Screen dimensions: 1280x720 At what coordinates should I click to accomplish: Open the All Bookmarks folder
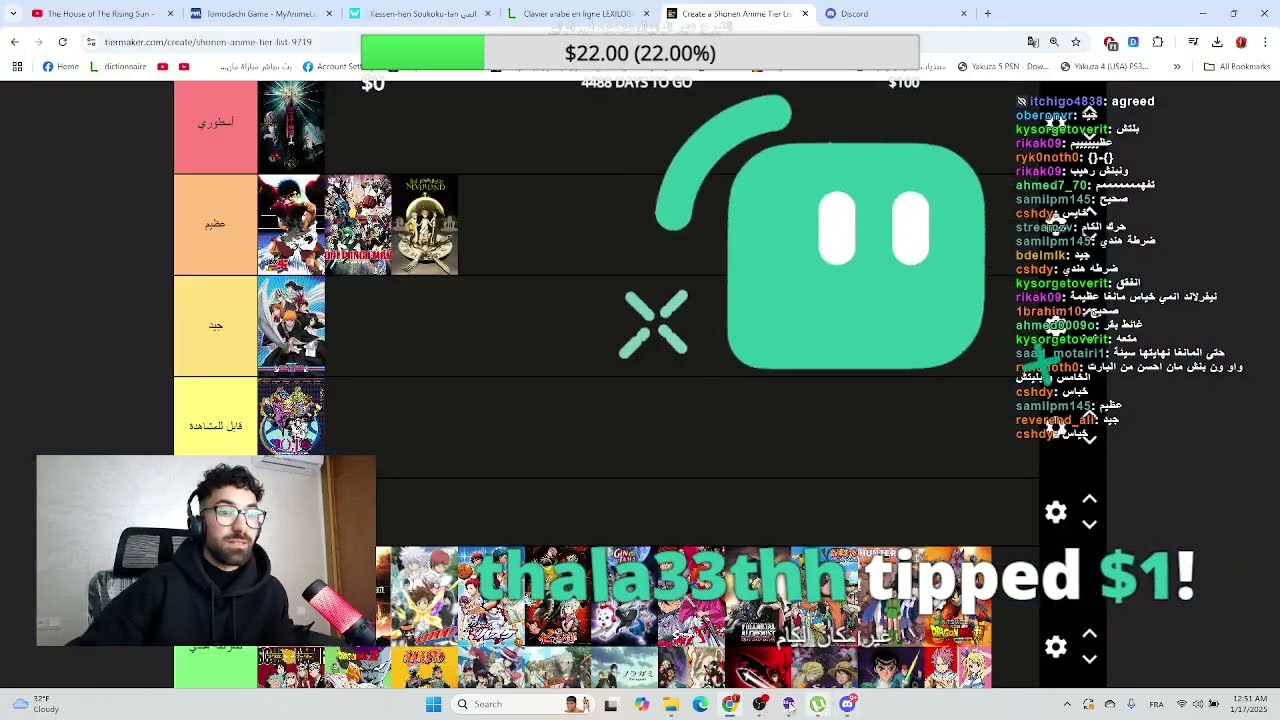pos(1237,67)
